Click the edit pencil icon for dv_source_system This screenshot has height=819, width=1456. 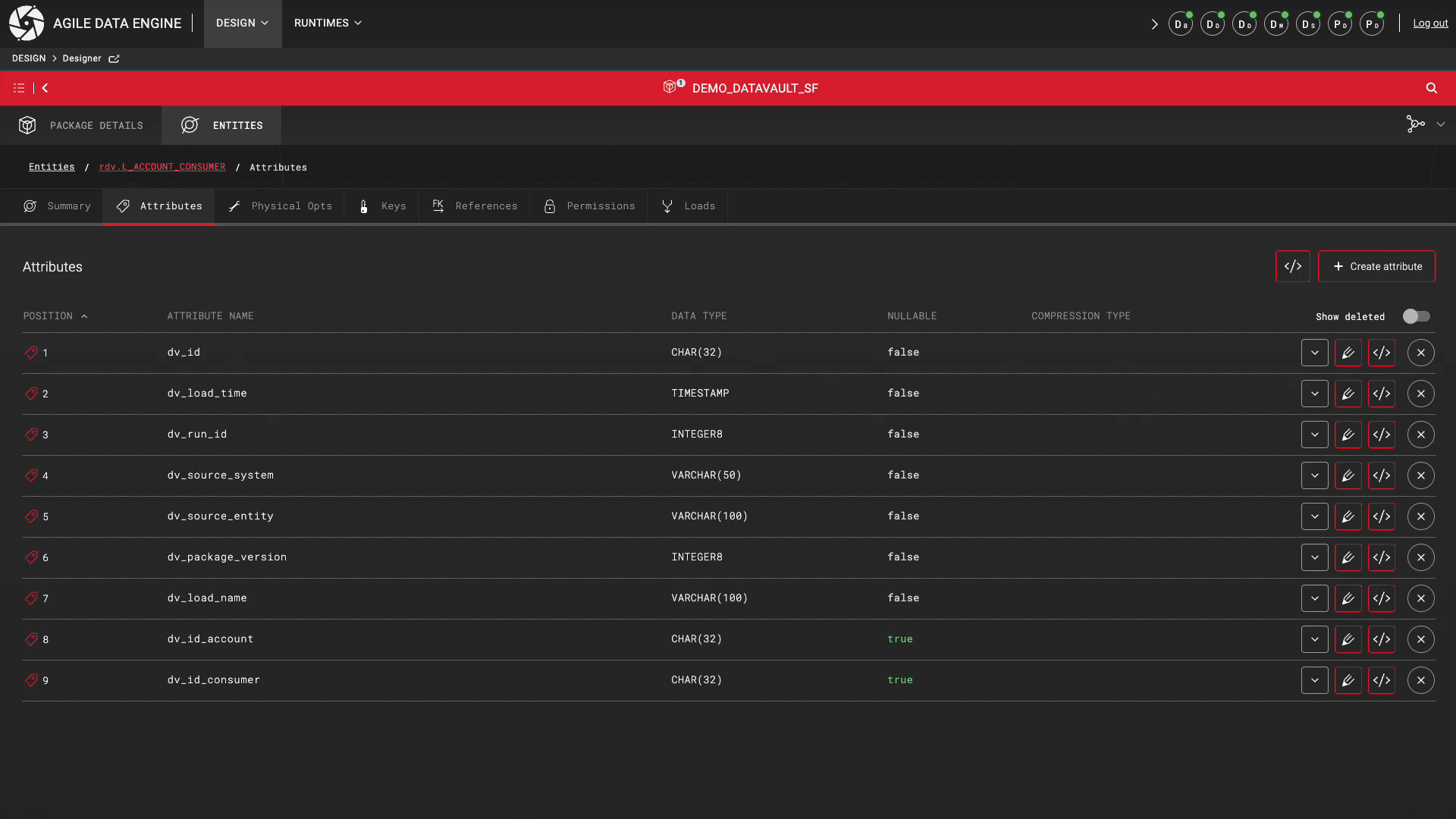pyautogui.click(x=1348, y=475)
